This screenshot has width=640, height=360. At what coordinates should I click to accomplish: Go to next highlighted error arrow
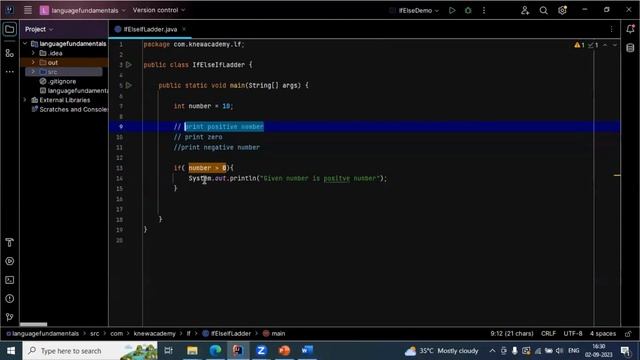(614, 45)
